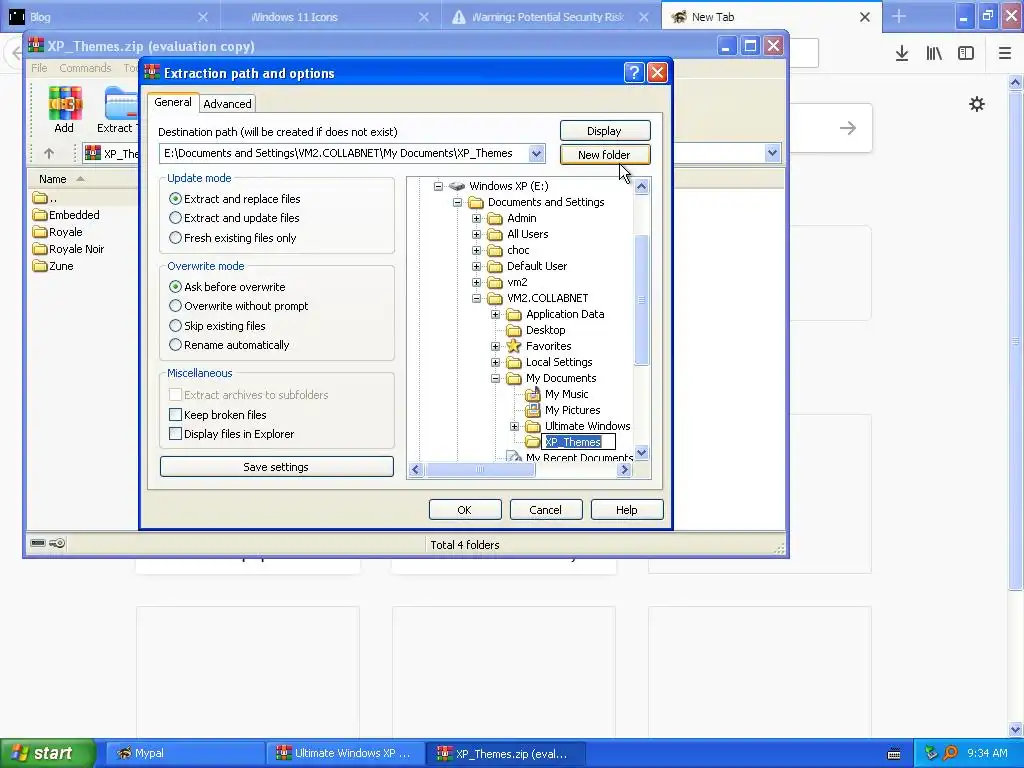Collapse Windows XP (E:) tree node

pyautogui.click(x=438, y=186)
